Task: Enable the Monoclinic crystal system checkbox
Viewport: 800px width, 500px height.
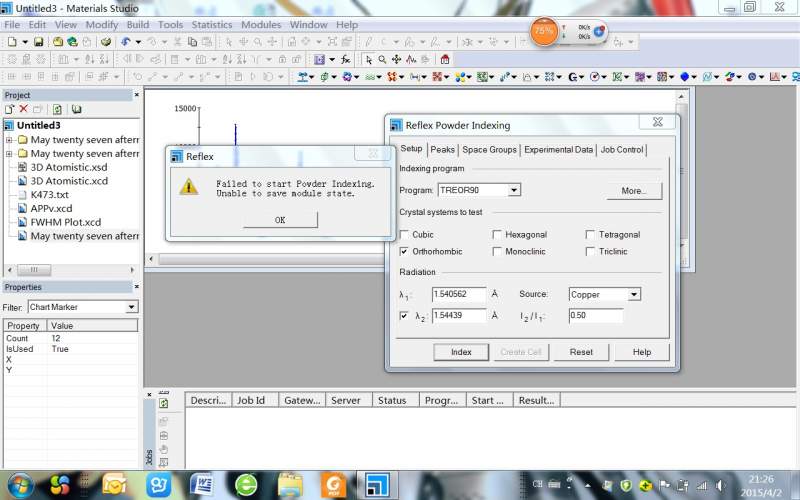Action: pos(497,251)
